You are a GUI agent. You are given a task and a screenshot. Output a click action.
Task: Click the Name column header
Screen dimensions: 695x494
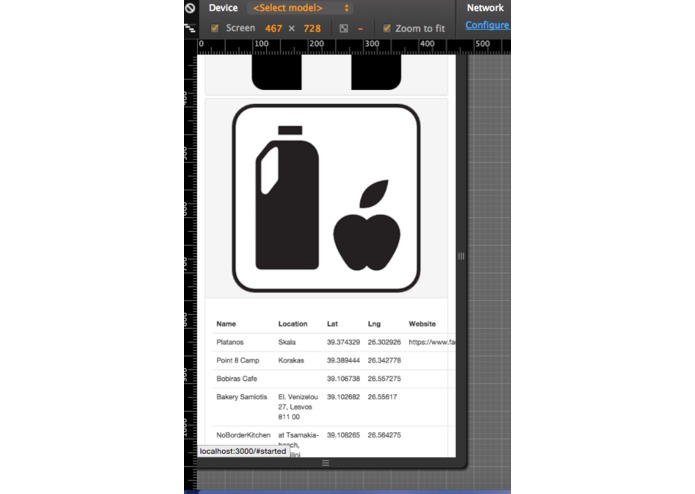click(226, 324)
